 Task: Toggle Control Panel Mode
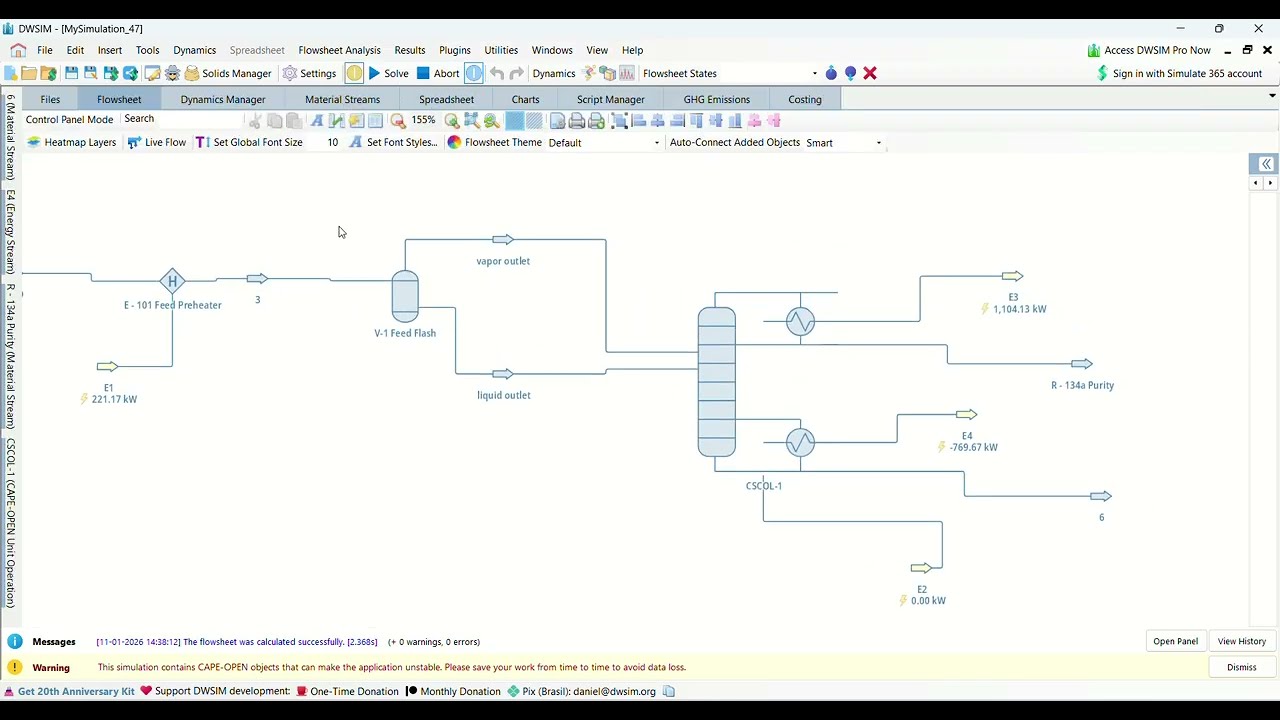point(69,119)
